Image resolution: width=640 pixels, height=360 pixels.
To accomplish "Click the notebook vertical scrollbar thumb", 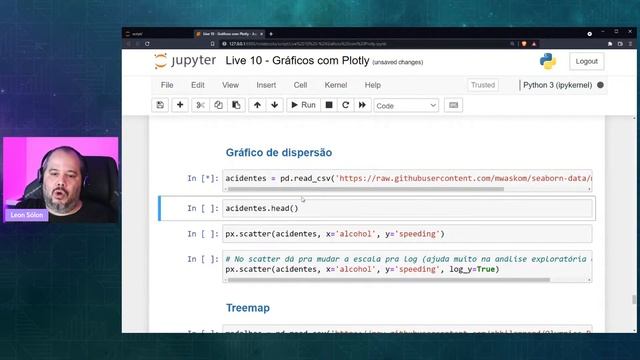I will (x=634, y=300).
